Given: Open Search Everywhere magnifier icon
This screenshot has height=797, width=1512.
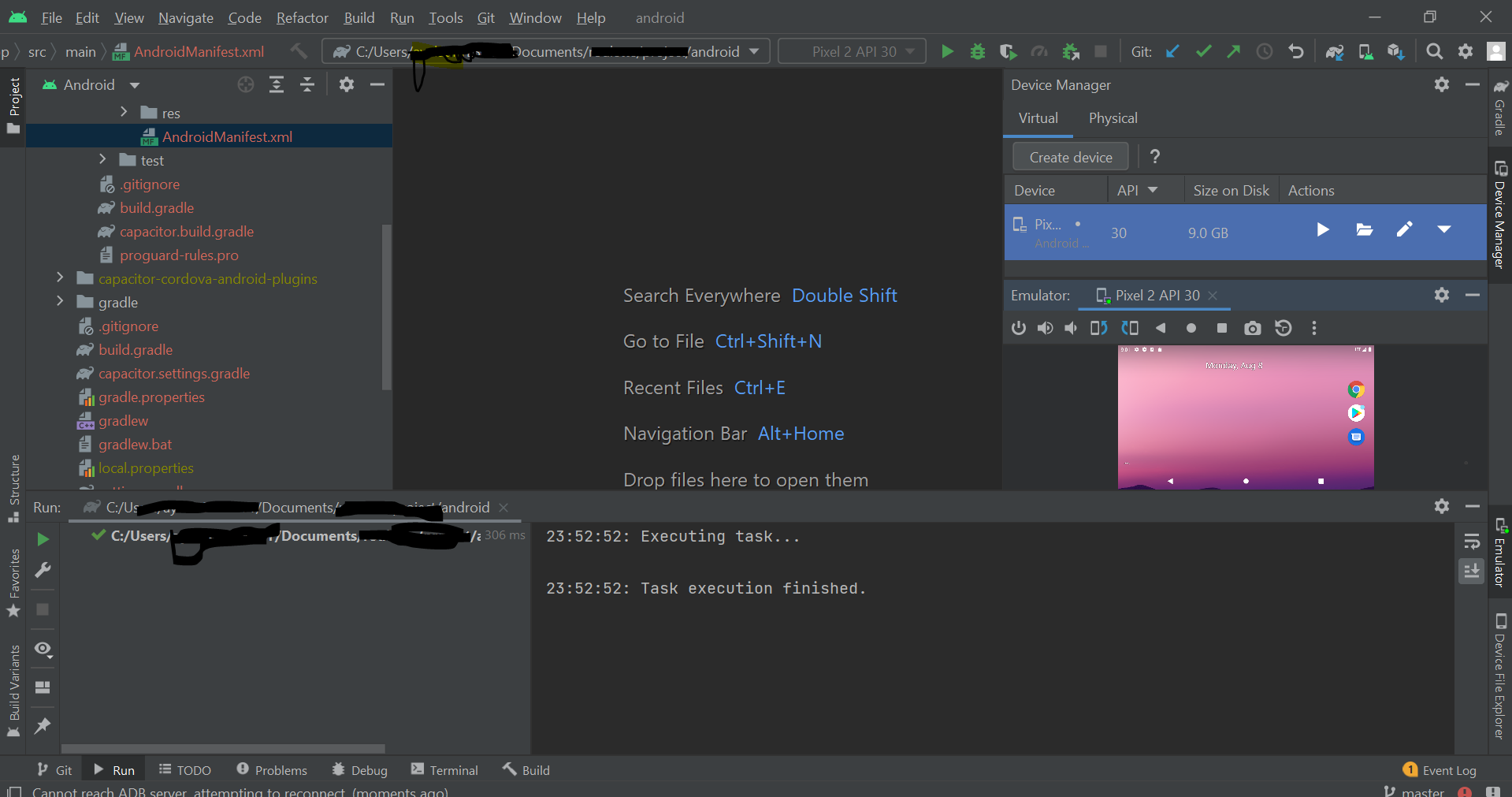Looking at the screenshot, I should click(x=1434, y=52).
